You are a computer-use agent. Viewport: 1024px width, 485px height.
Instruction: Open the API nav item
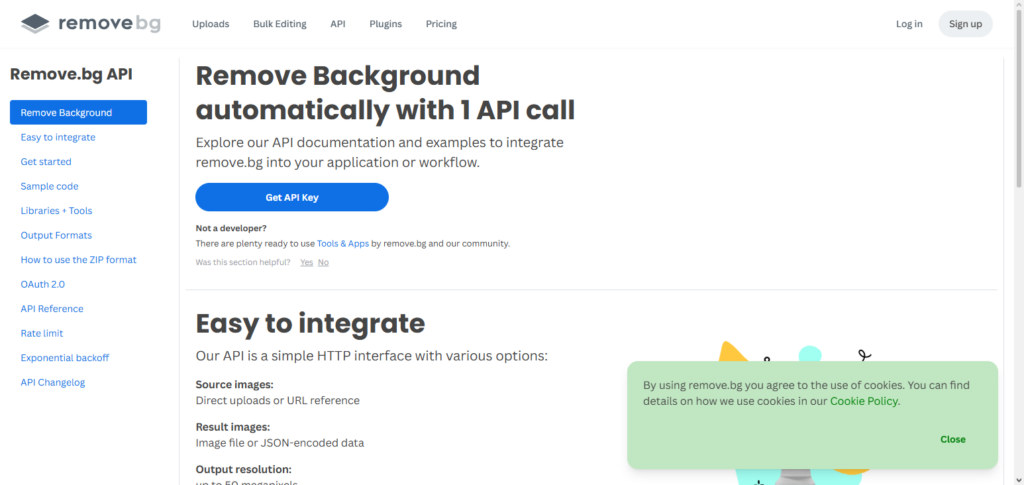pyautogui.click(x=338, y=24)
